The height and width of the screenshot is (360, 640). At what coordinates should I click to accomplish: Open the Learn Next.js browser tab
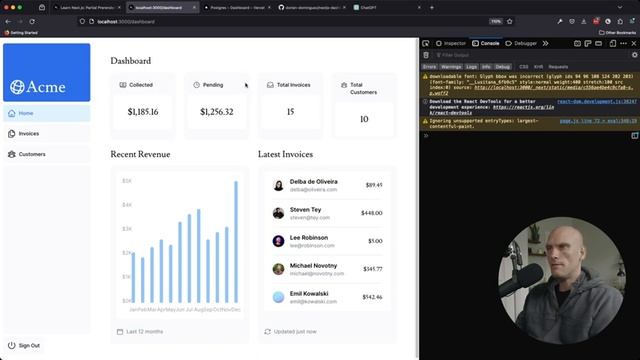click(x=87, y=7)
